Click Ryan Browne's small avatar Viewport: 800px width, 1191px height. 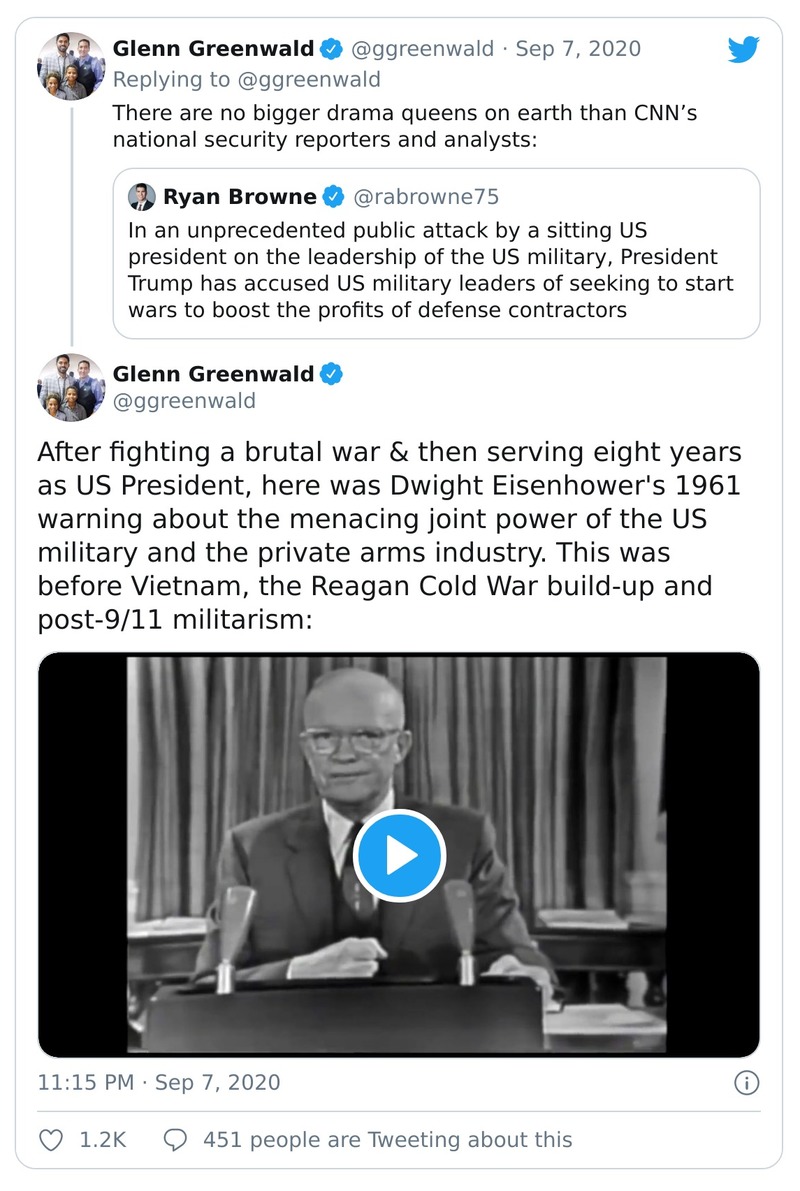click(142, 197)
